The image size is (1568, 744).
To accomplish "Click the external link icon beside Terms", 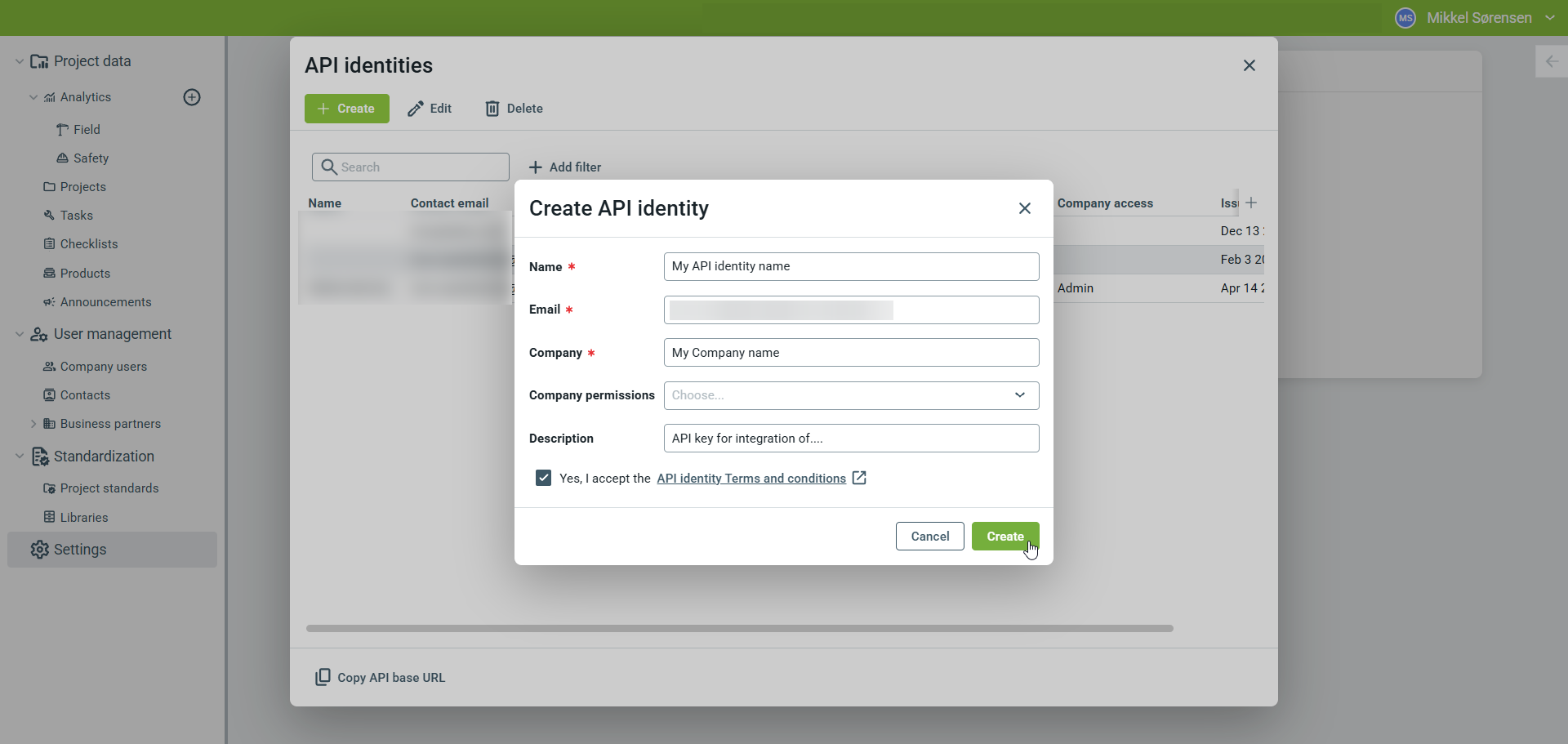I will [x=859, y=478].
